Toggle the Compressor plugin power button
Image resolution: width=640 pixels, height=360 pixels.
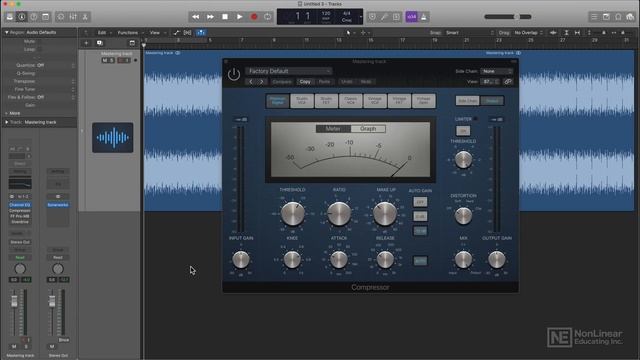tap(234, 75)
